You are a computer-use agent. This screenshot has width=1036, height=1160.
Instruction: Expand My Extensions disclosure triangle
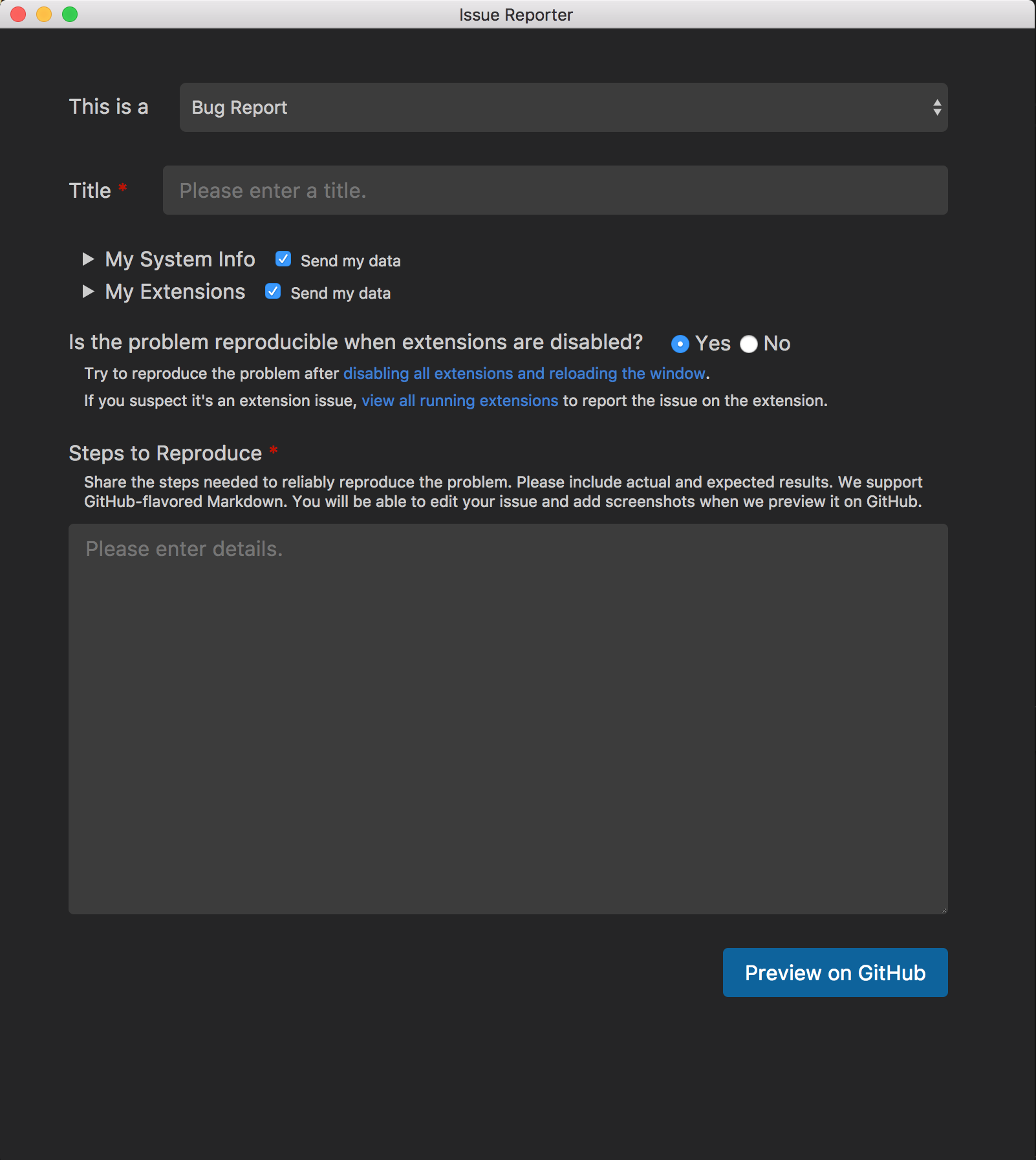[x=89, y=292]
